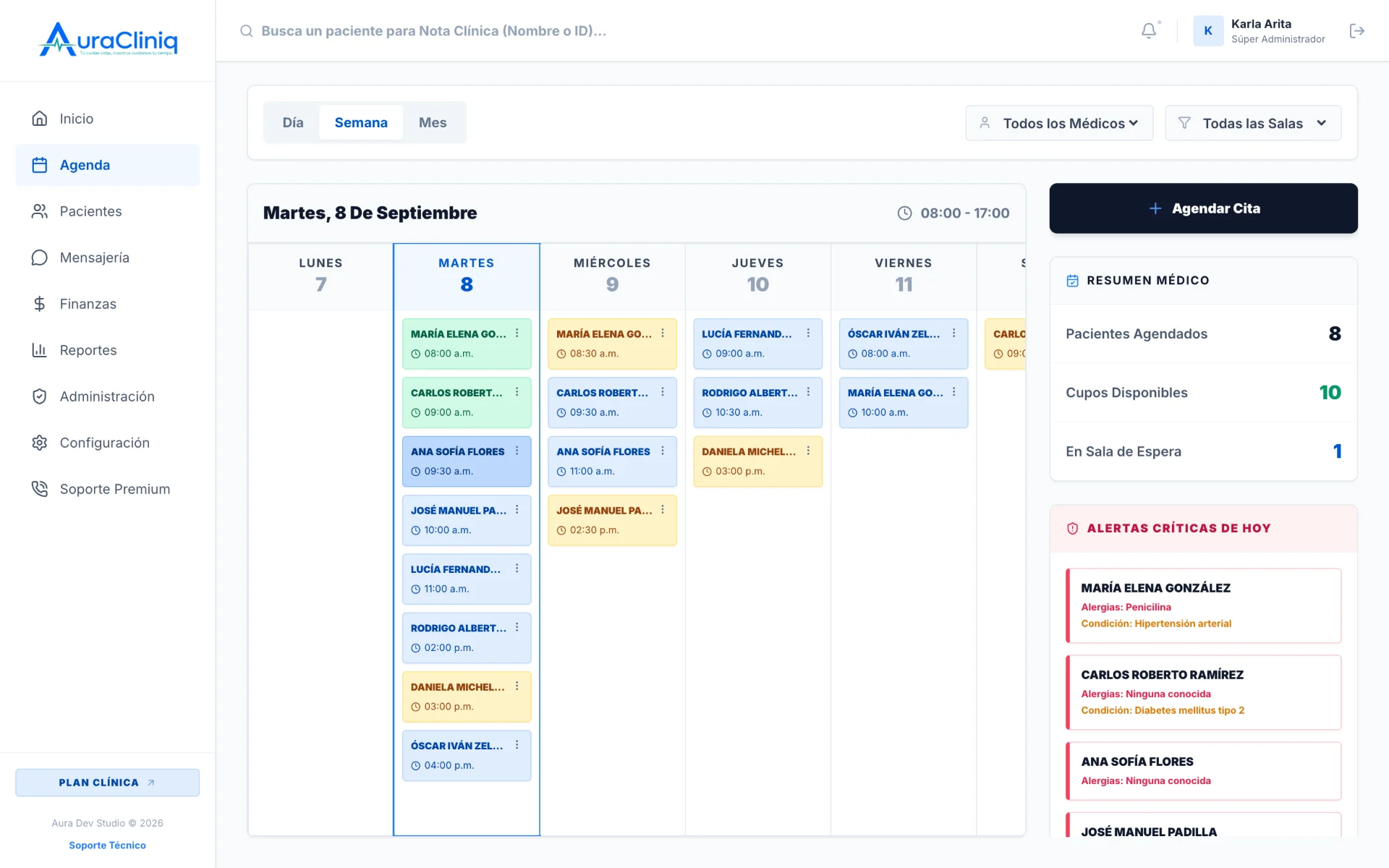Open María Elena González critical alert card
Image resolution: width=1389 pixels, height=868 pixels.
pyautogui.click(x=1203, y=605)
